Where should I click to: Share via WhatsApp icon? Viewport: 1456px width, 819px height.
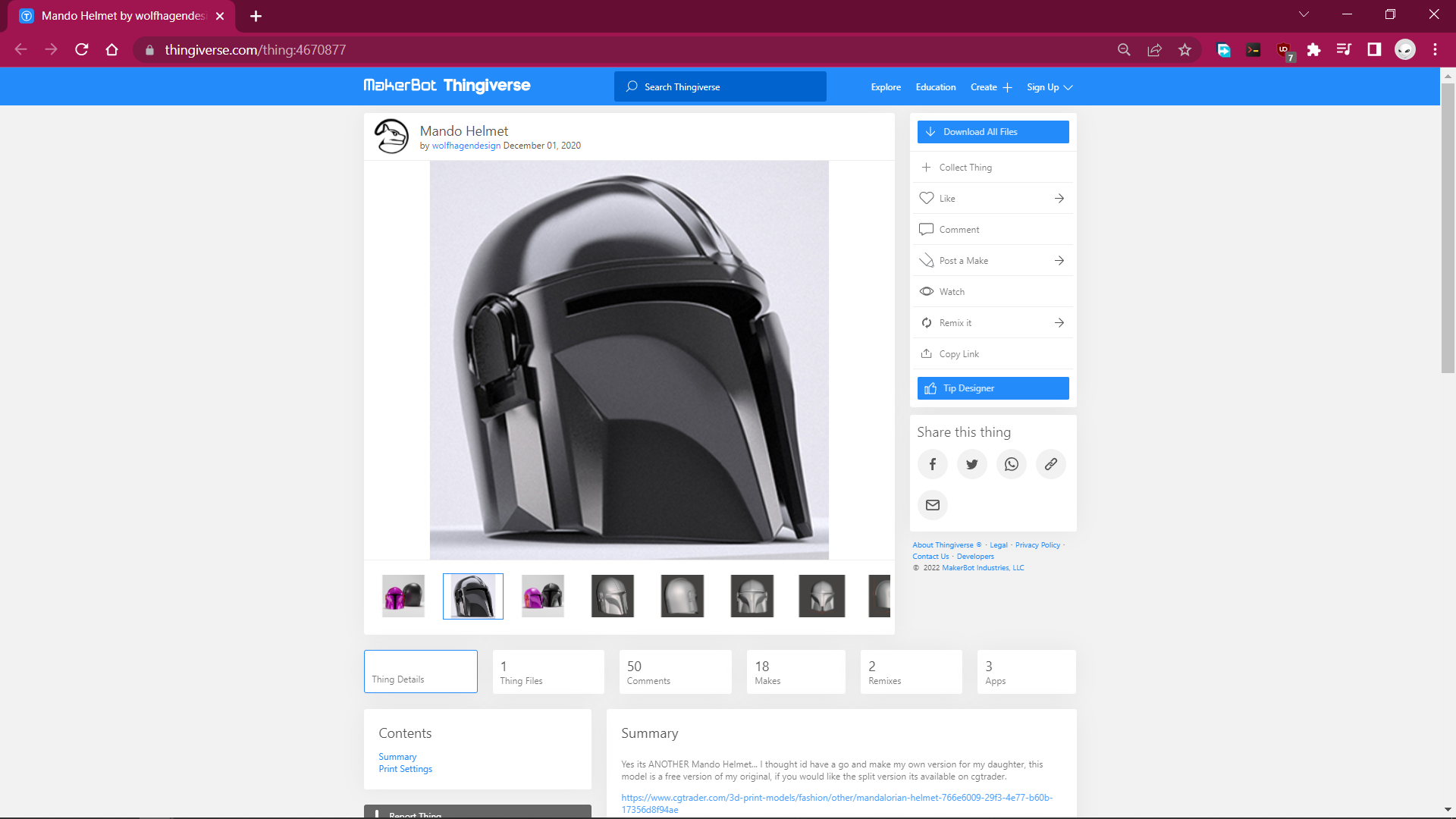coord(1011,464)
